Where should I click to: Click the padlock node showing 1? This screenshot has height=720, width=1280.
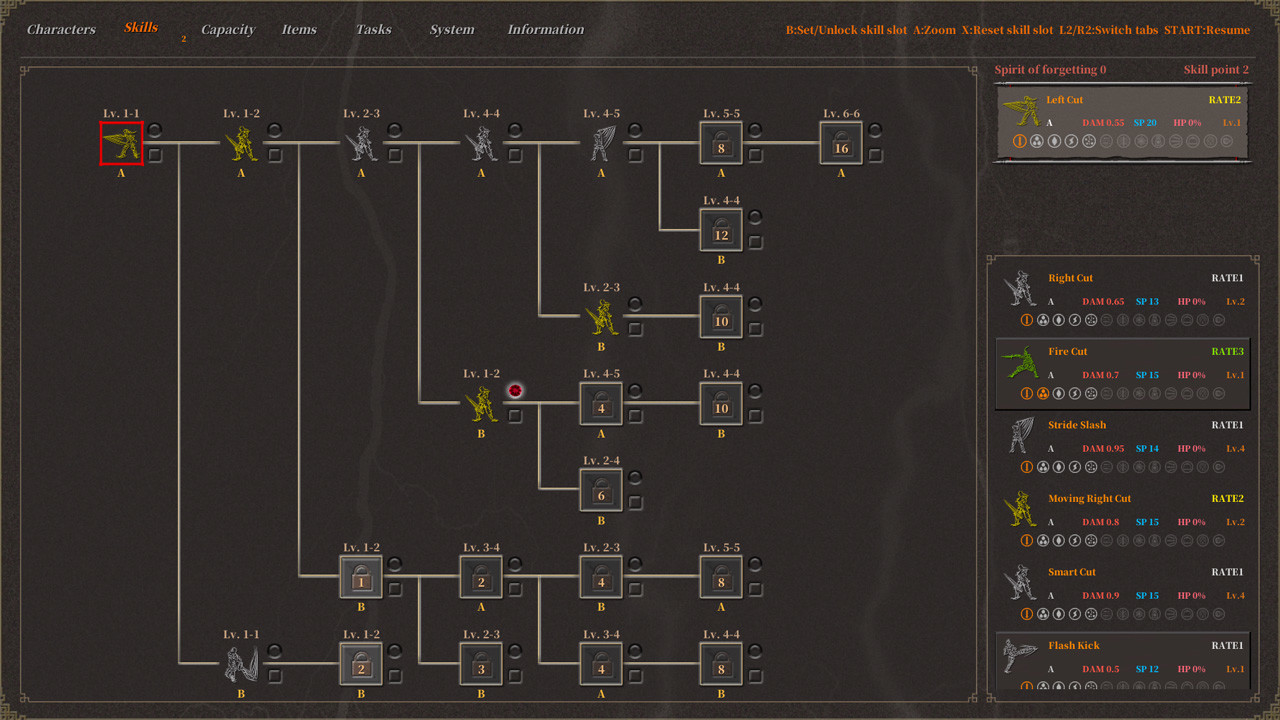[361, 577]
